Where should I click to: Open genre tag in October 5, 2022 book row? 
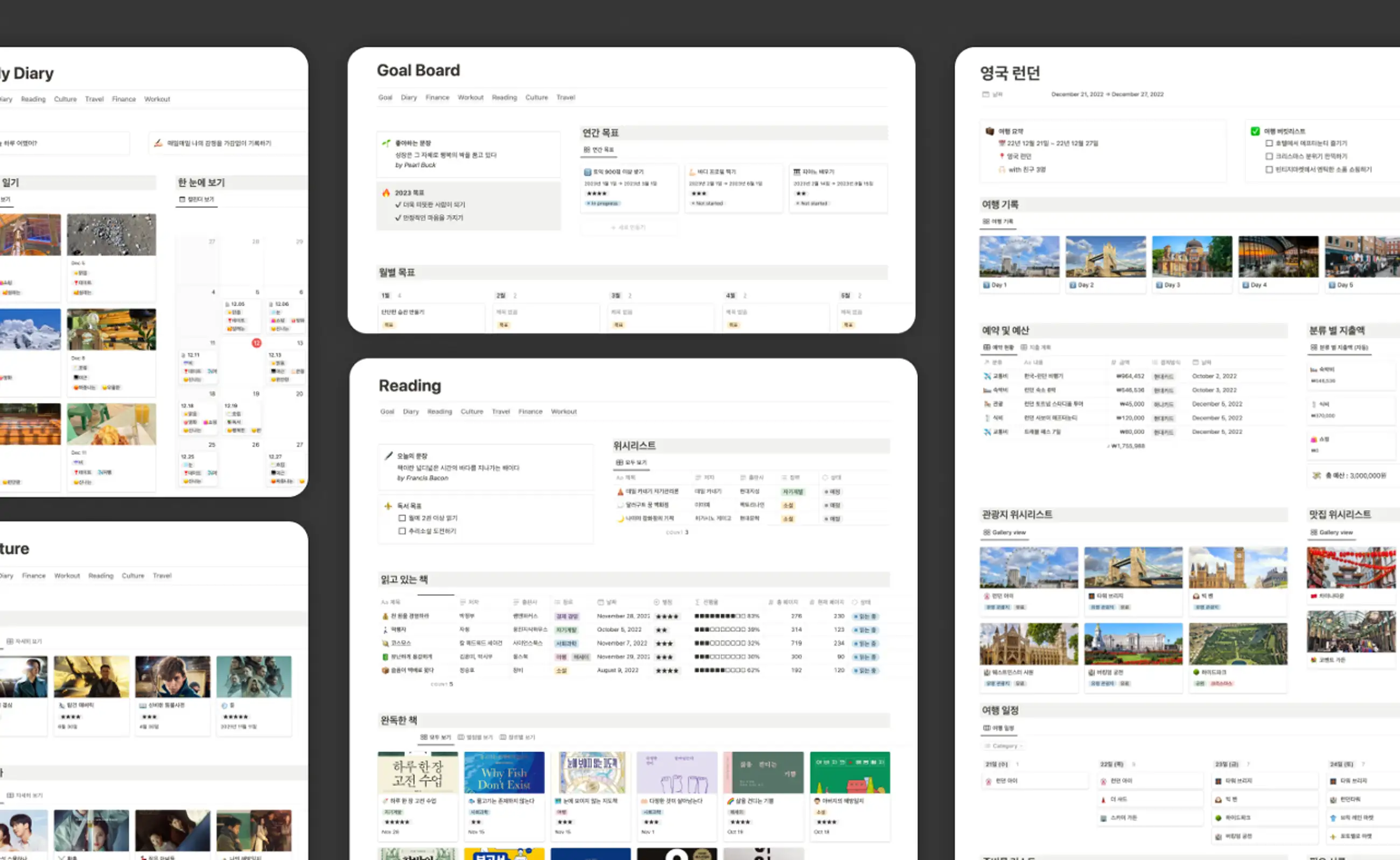(566, 630)
